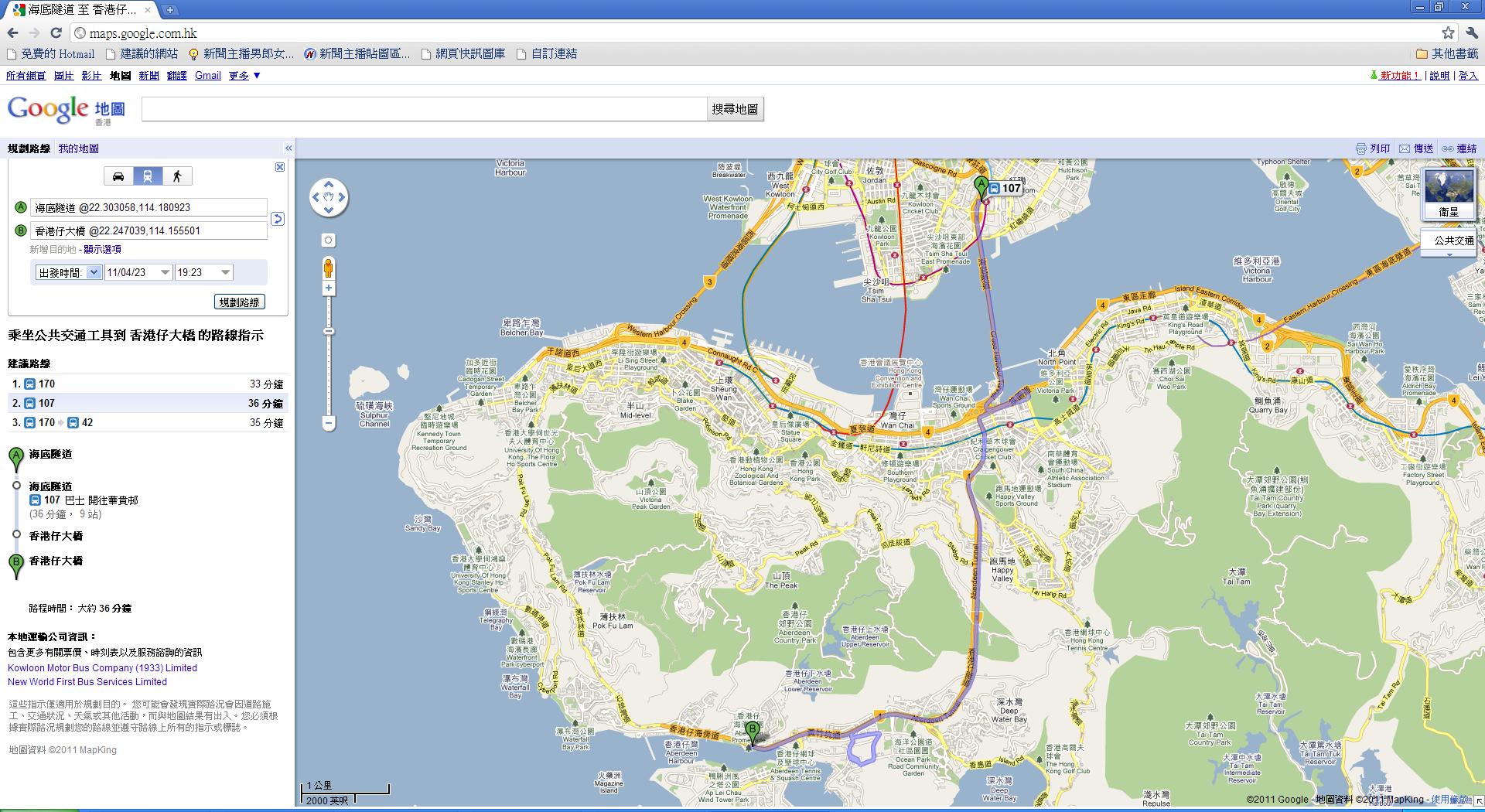Click marker B at Aberdeen on map

(x=753, y=732)
